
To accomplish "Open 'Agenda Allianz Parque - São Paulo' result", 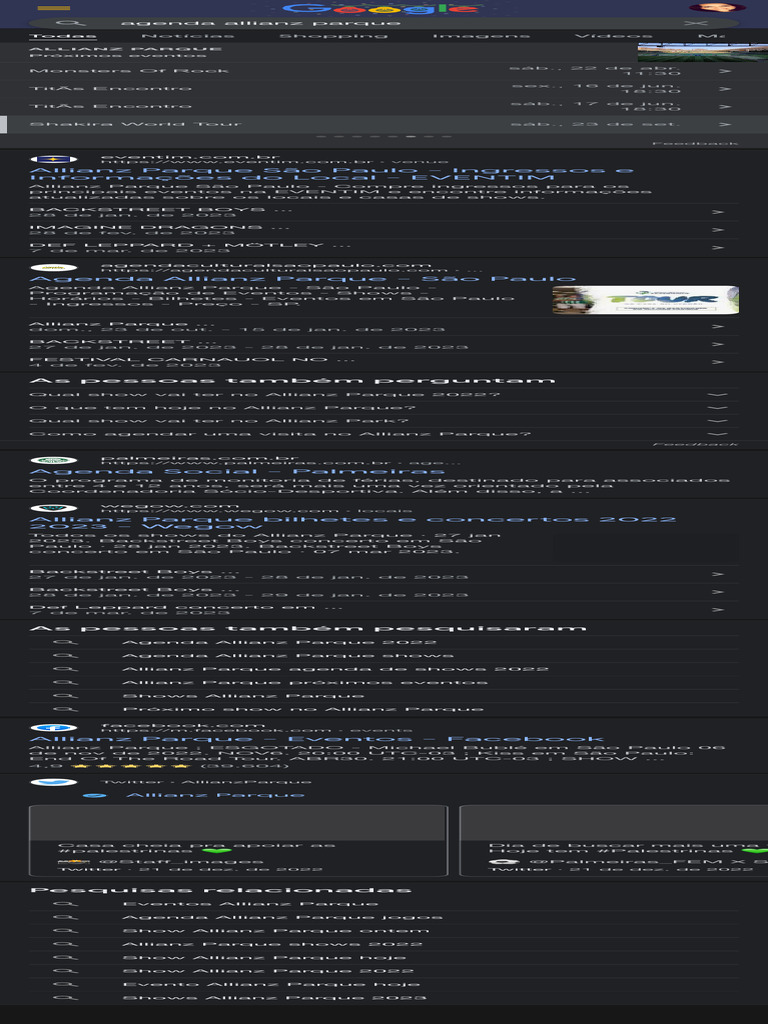I will pyautogui.click(x=302, y=279).
